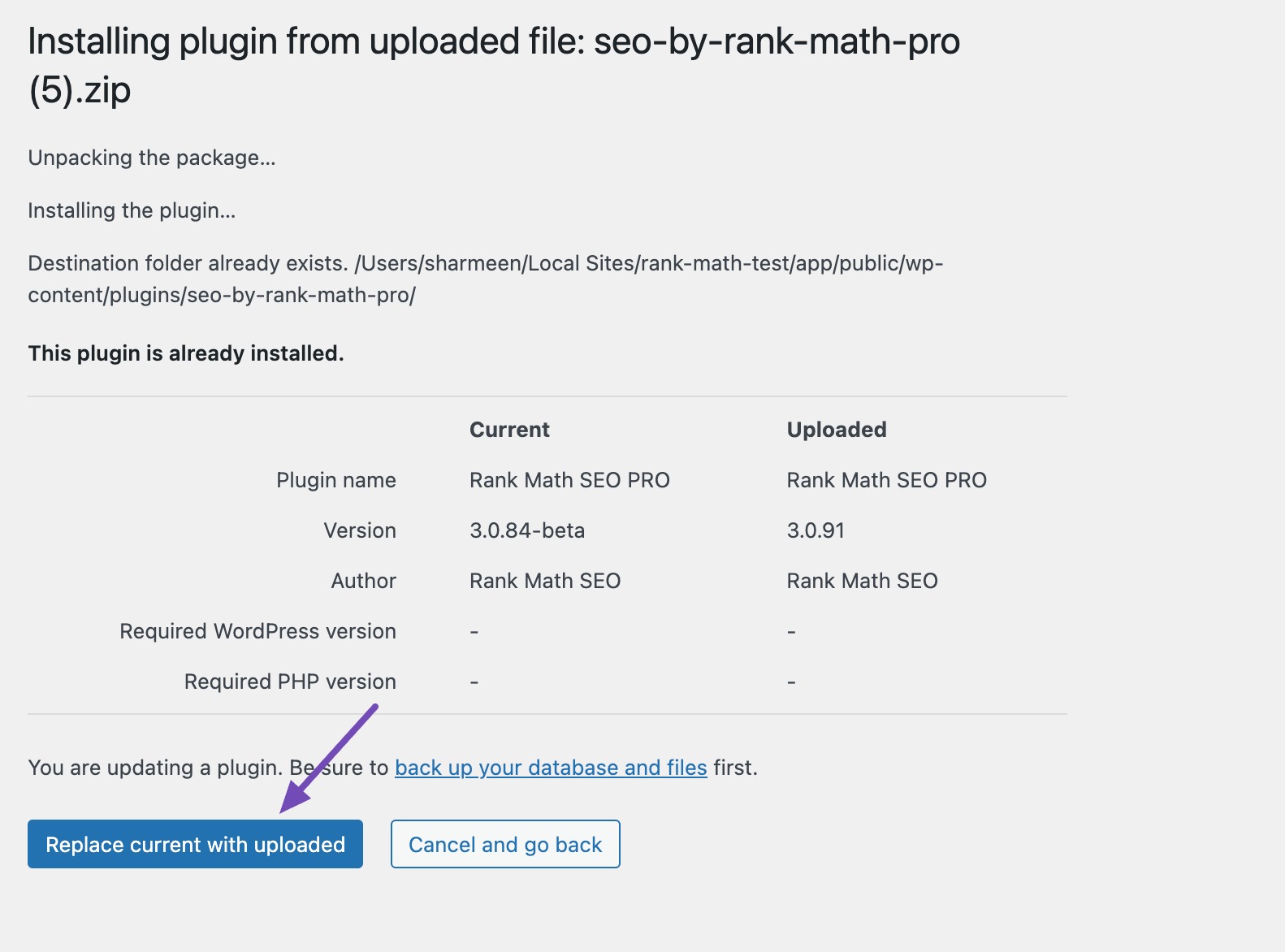Click the Plugin name row label

[x=336, y=480]
